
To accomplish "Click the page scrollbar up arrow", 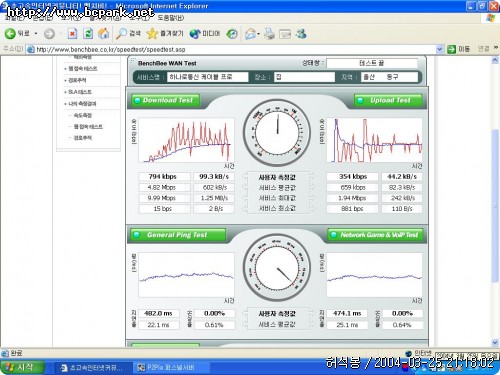I will point(495,60).
